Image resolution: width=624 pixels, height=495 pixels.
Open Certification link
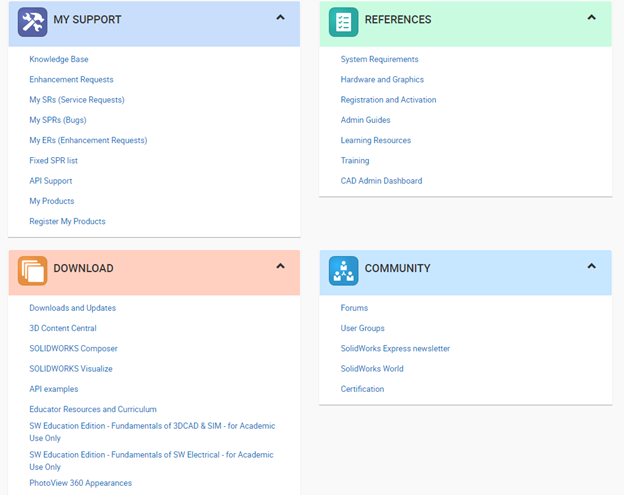click(362, 389)
